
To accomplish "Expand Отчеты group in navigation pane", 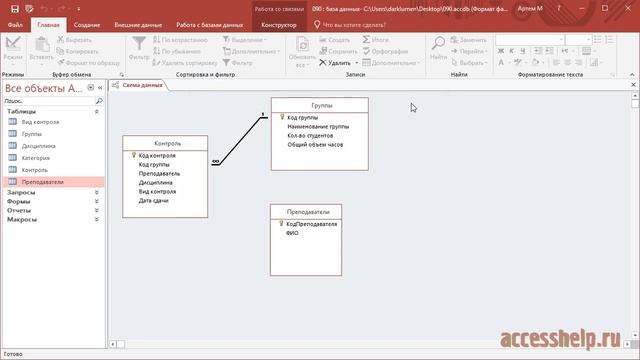I will [x=97, y=210].
